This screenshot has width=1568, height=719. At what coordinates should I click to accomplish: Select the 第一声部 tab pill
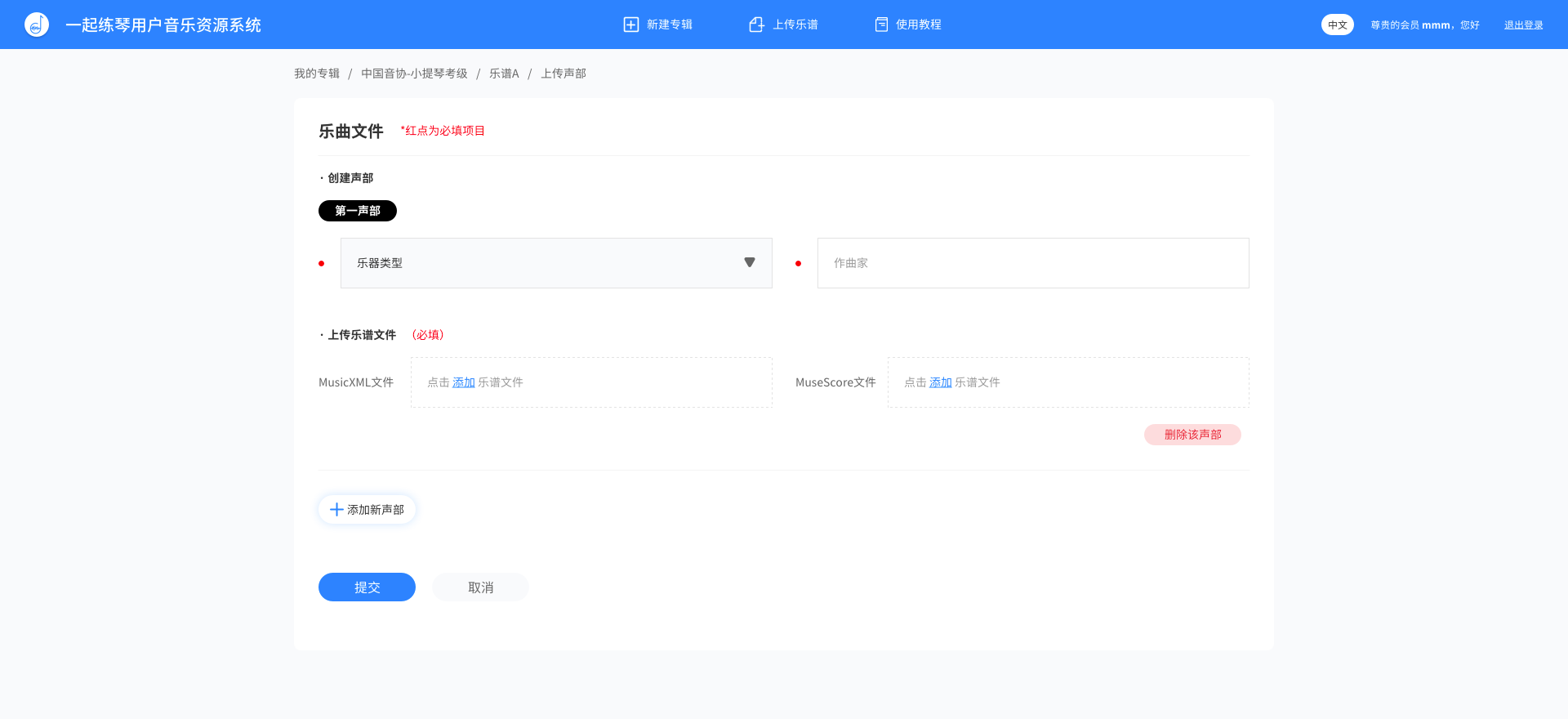click(x=358, y=211)
